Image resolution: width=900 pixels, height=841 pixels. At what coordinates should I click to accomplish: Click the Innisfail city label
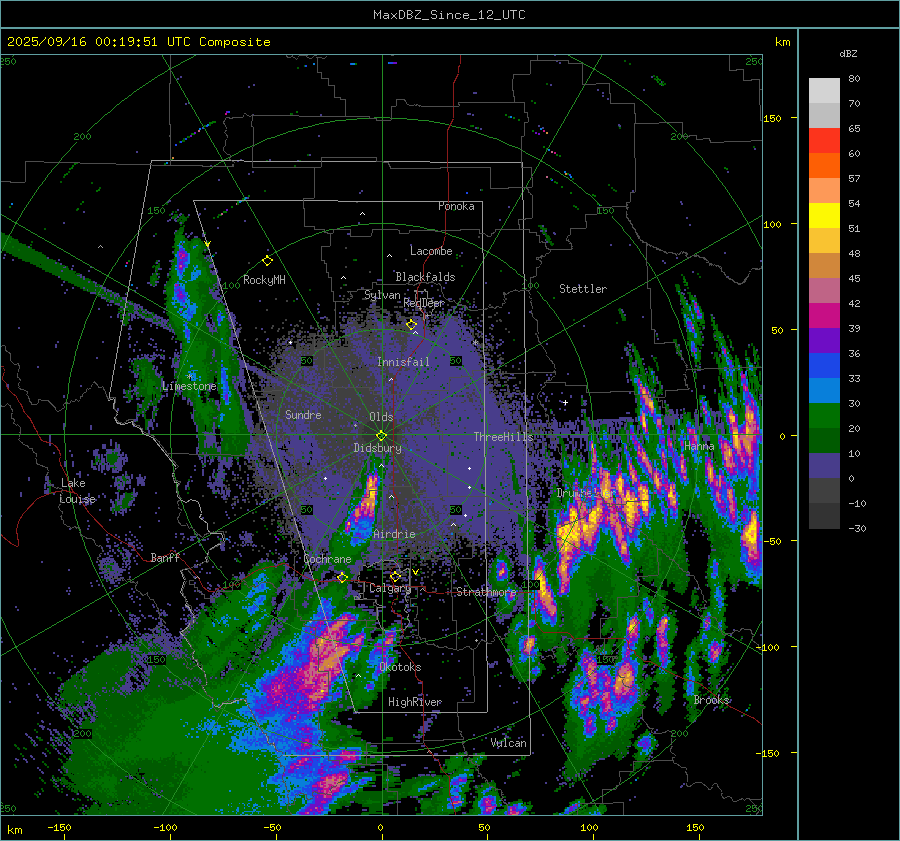click(403, 362)
